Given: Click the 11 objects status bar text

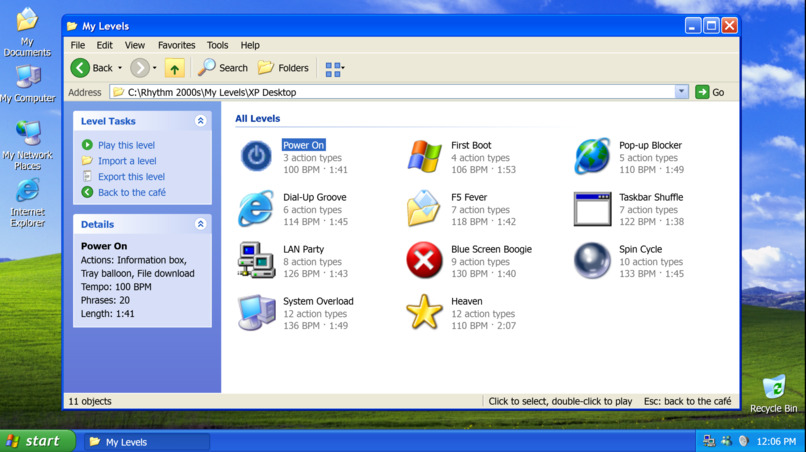Looking at the screenshot, I should point(90,401).
